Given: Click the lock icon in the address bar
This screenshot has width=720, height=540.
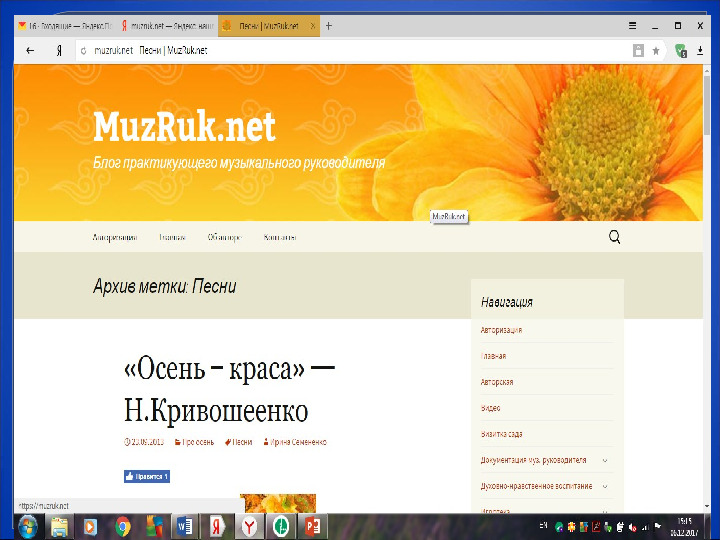Looking at the screenshot, I should [x=638, y=51].
